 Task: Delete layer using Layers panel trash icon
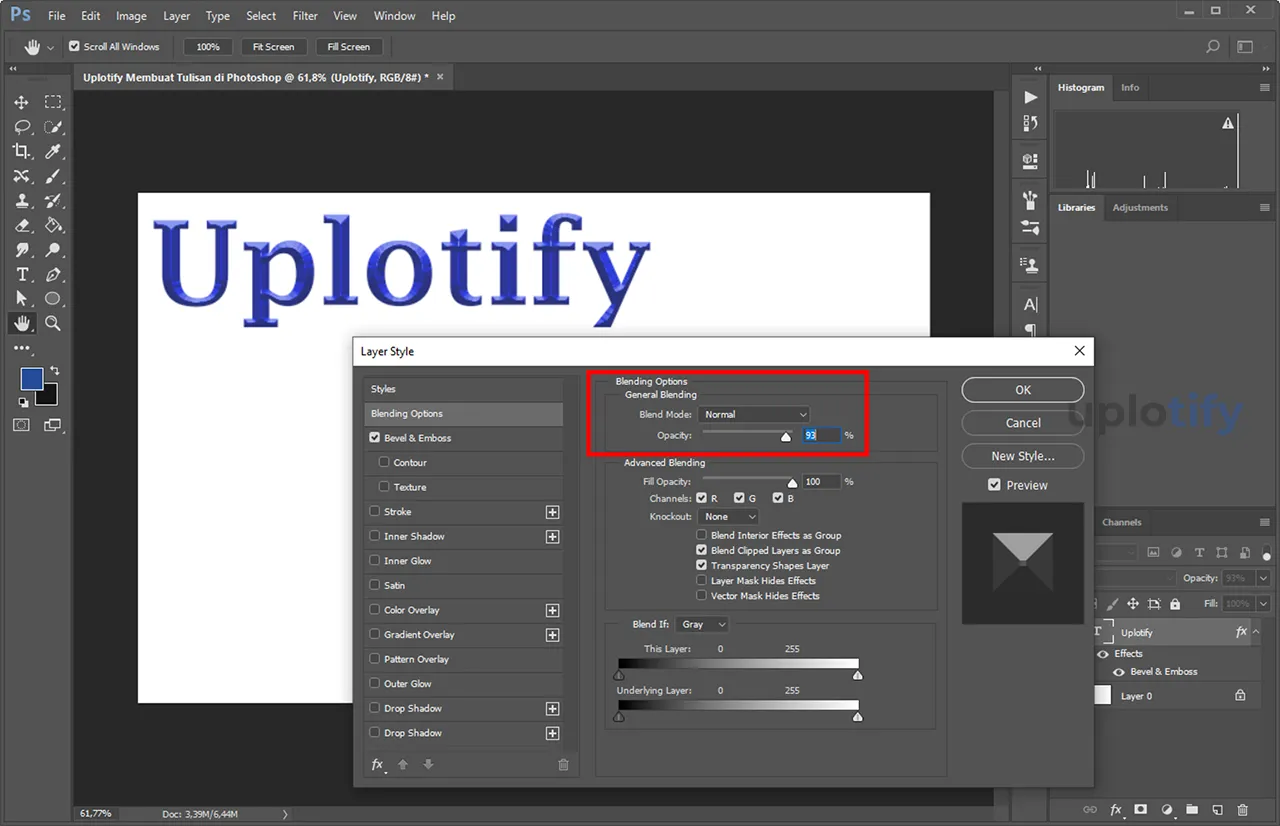click(1243, 810)
